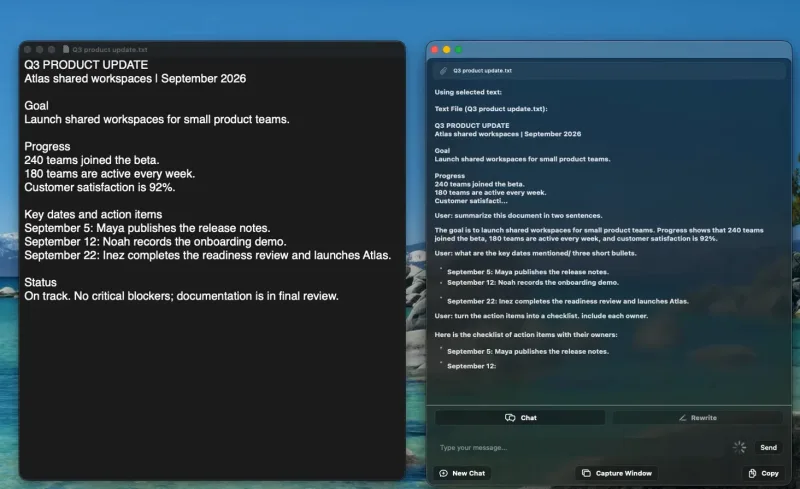Click the two-sentence summary reply in chat
Screen dimensions: 800x489
point(599,234)
